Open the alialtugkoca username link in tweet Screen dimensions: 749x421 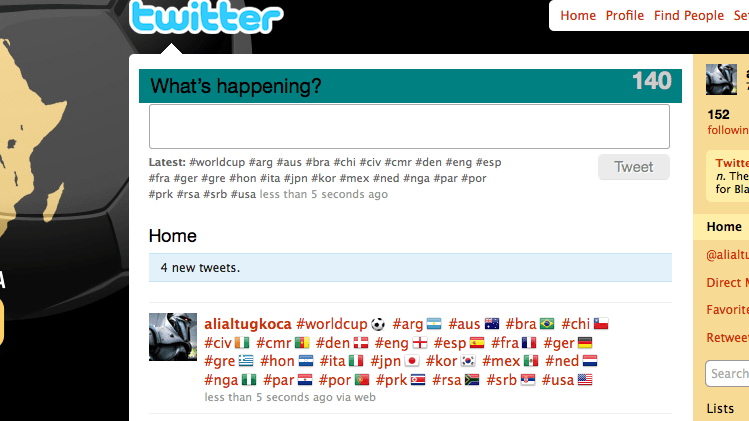pos(248,324)
